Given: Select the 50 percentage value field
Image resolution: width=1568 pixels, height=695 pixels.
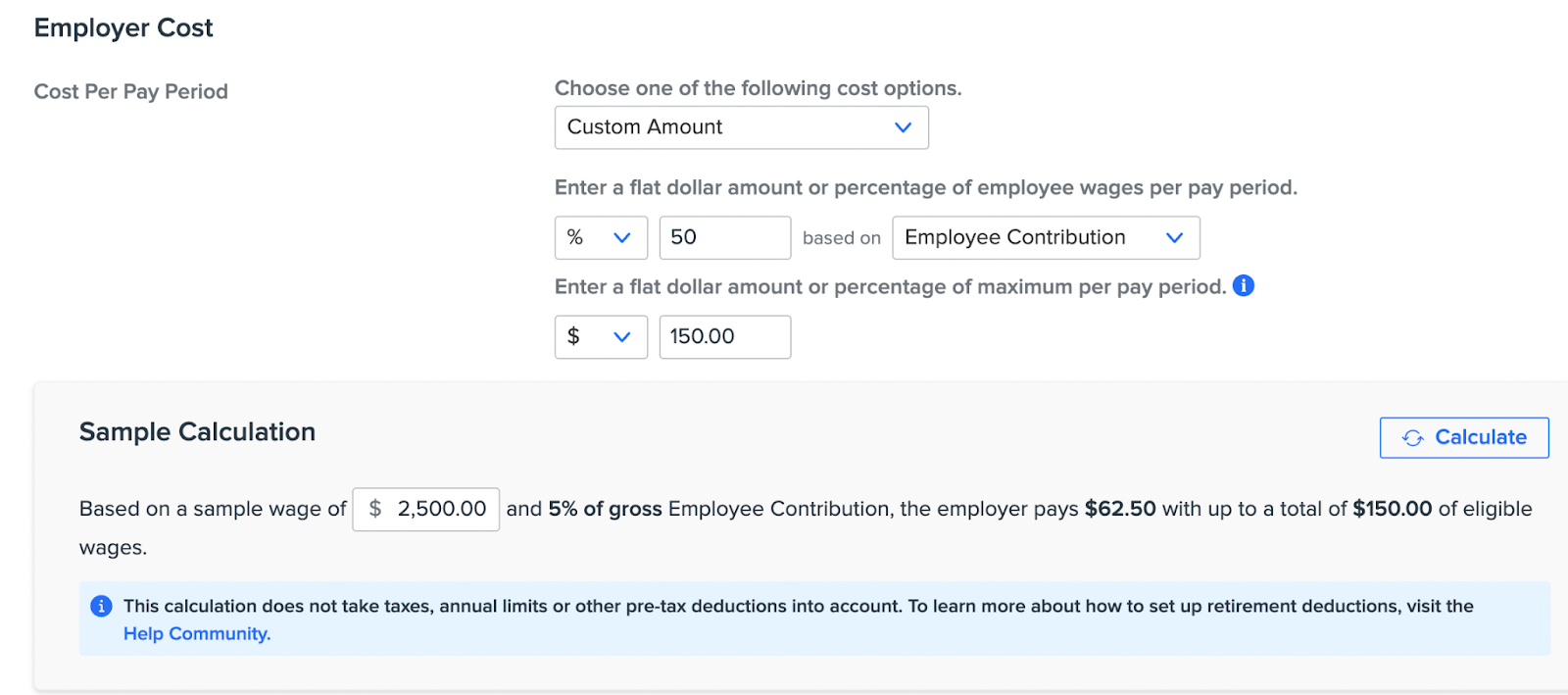Looking at the screenshot, I should point(724,237).
